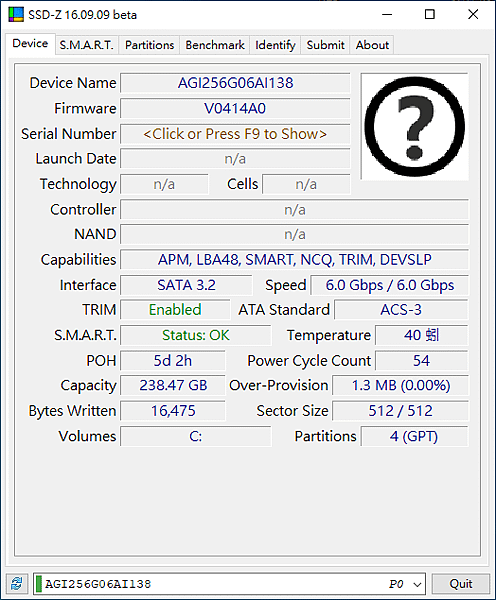
Task: Click the Technology n/a field
Action: [165, 184]
